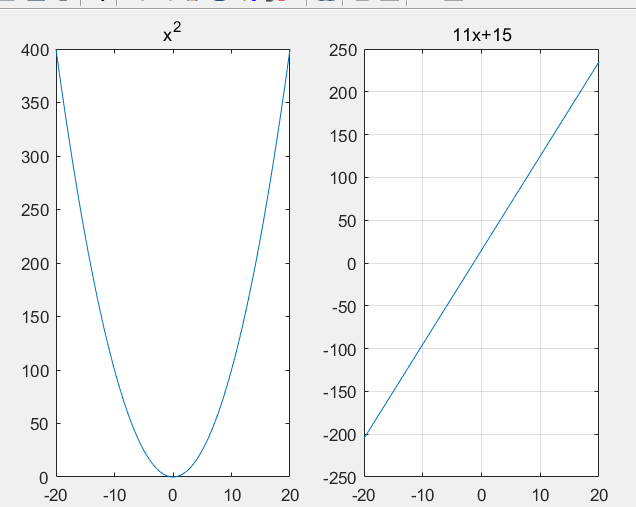This screenshot has height=507, width=636.
Task: Click the -150 y-axis tick label
Action: pos(340,393)
